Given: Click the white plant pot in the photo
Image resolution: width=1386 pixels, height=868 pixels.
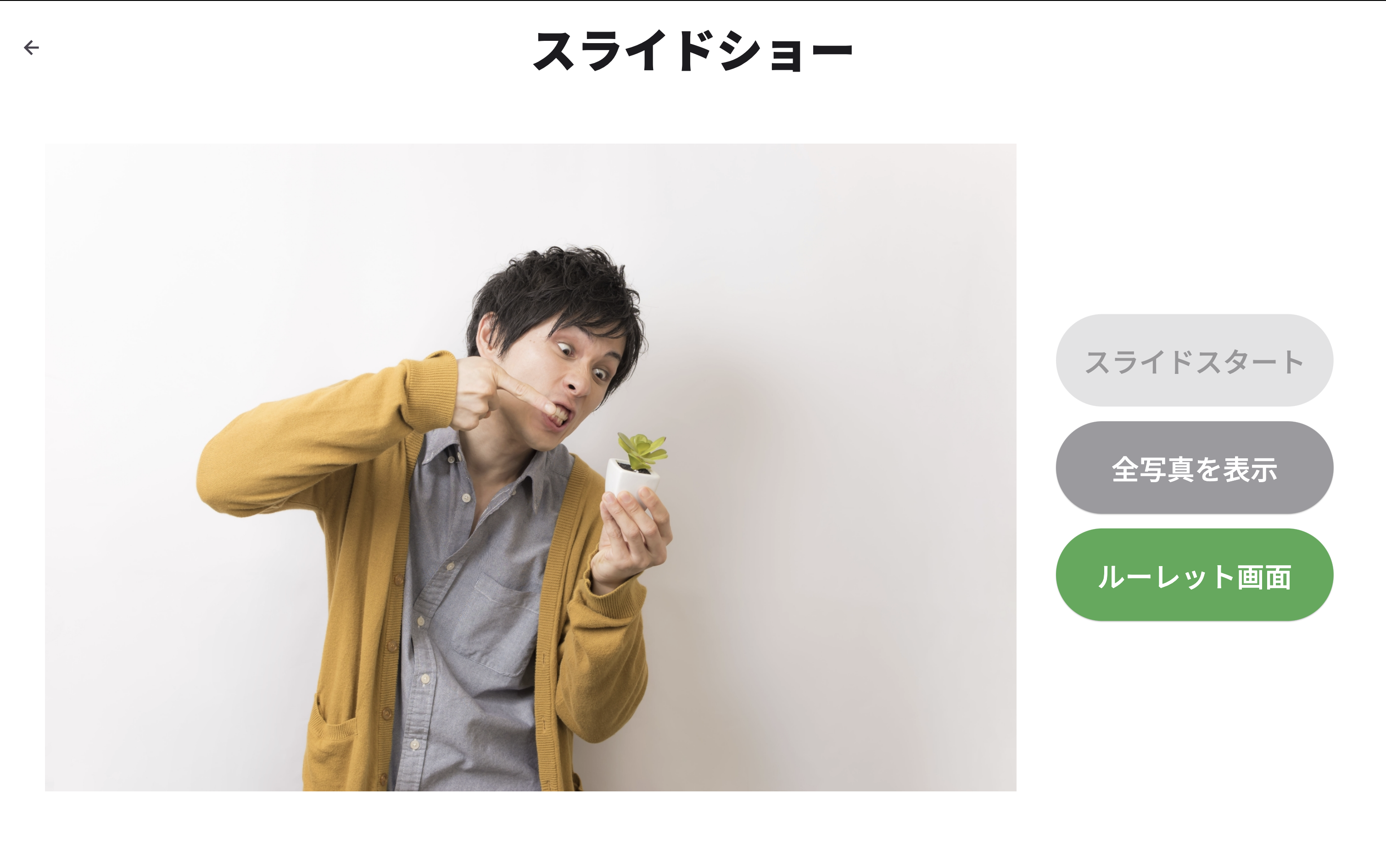Looking at the screenshot, I should 631,480.
